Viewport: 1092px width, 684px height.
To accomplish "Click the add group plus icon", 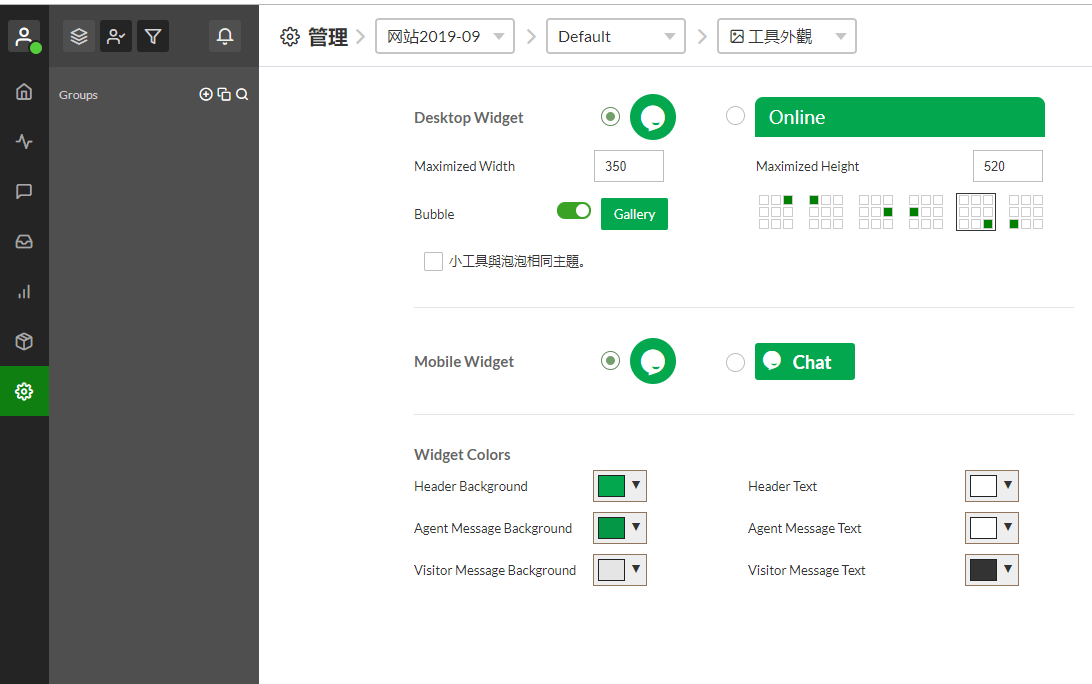I will [206, 95].
